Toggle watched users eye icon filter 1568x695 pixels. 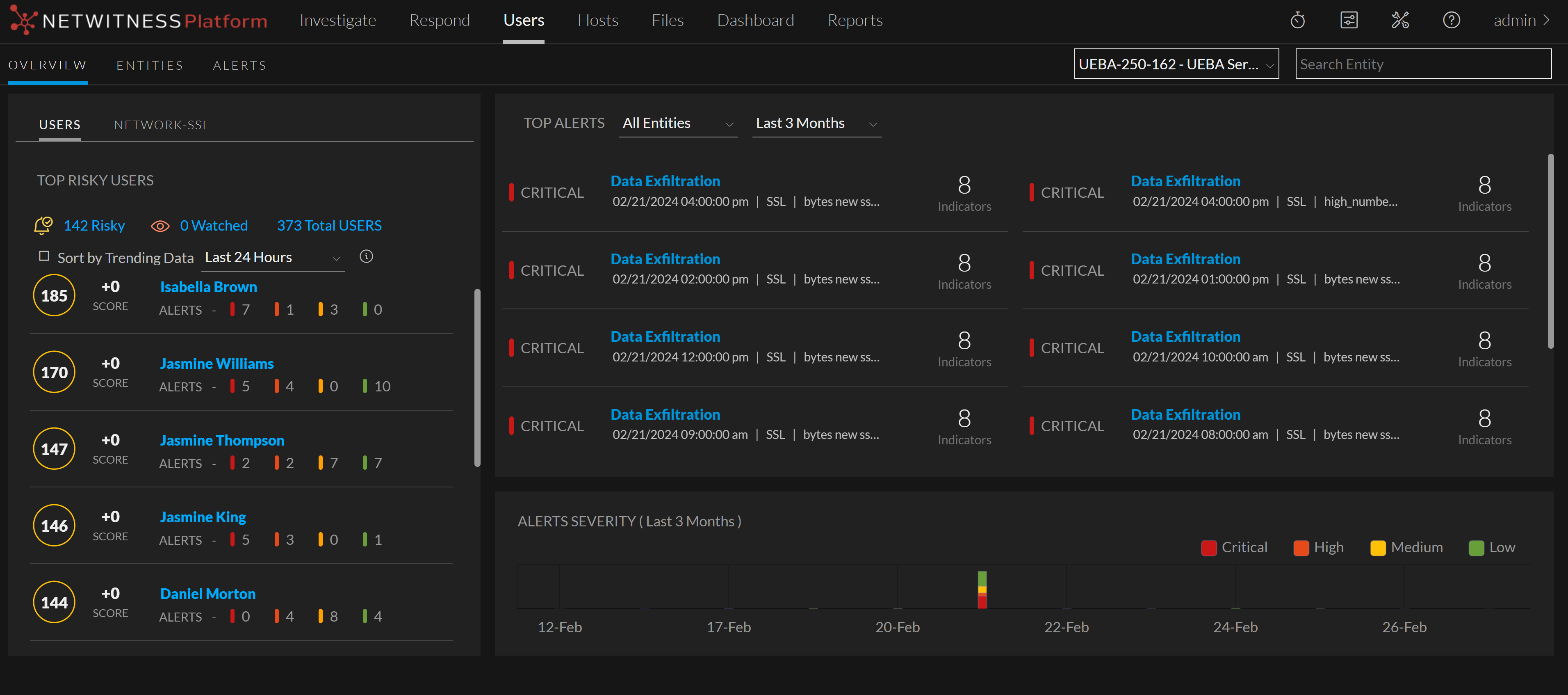160,226
